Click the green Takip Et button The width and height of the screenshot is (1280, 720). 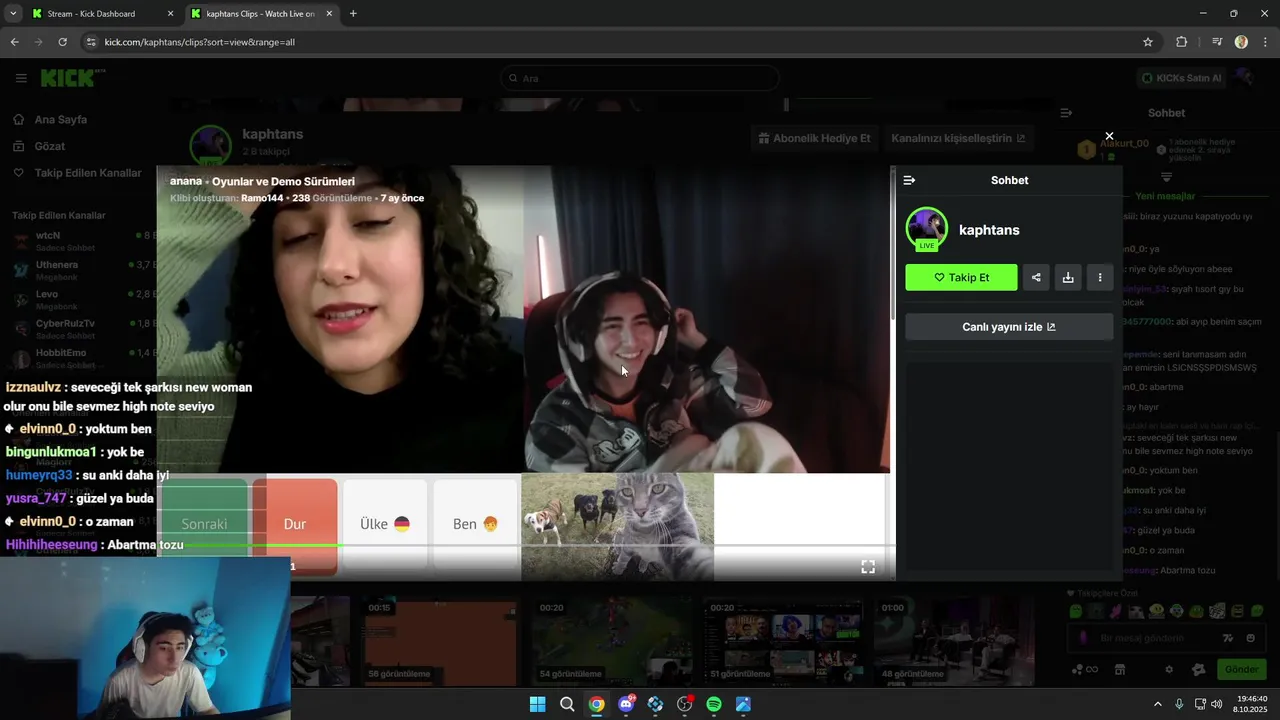(x=961, y=277)
